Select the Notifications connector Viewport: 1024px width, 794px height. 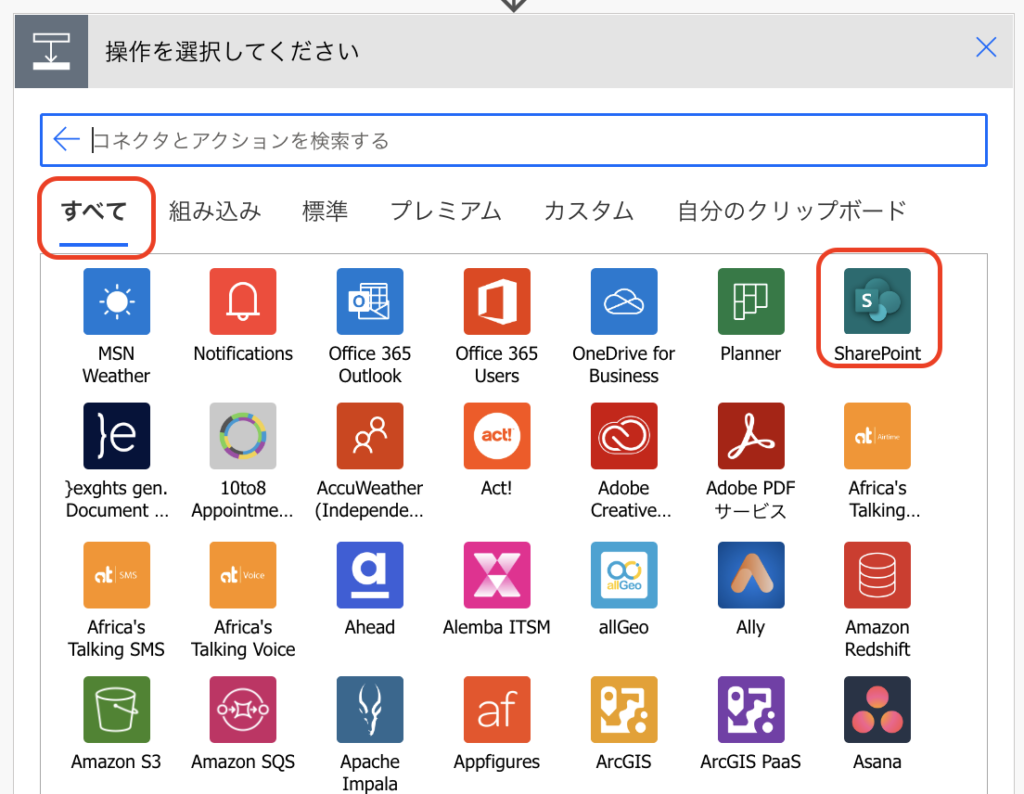pos(243,301)
